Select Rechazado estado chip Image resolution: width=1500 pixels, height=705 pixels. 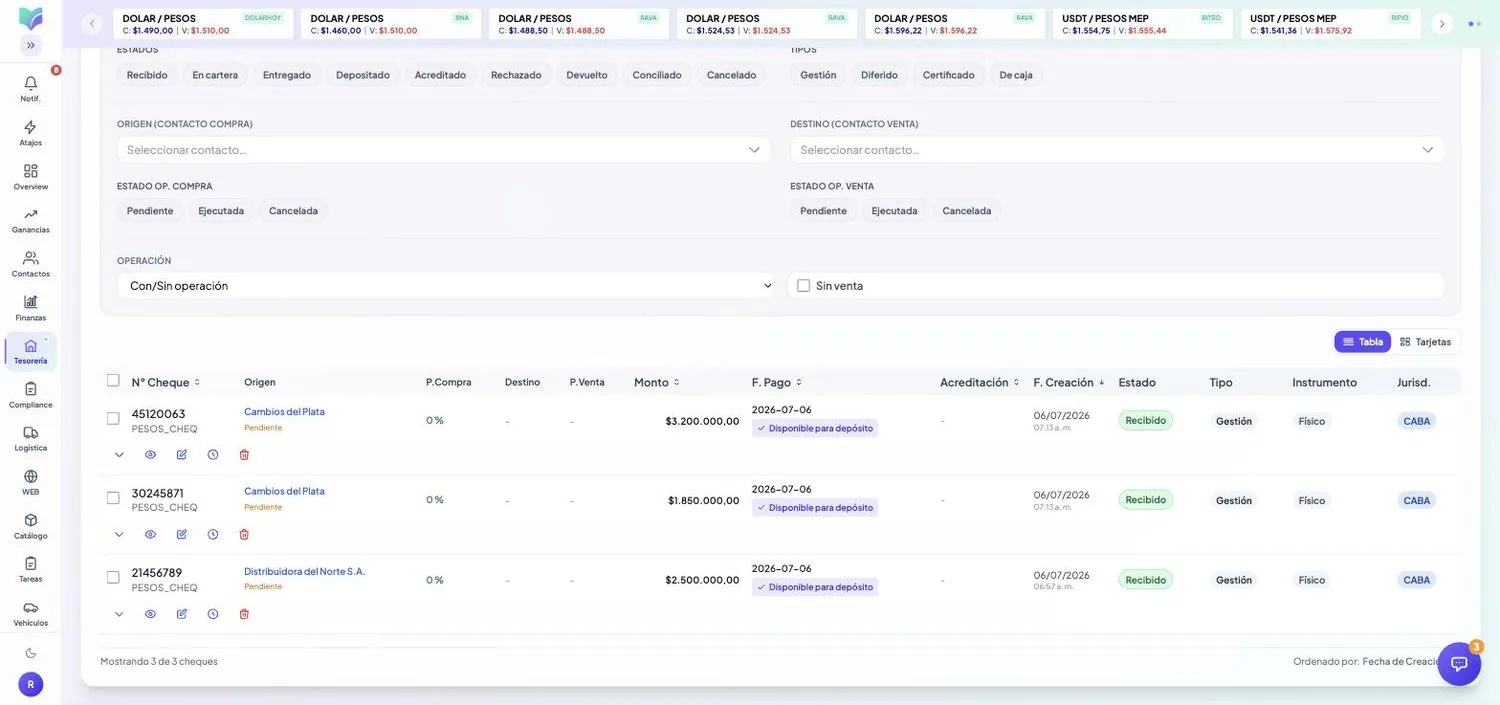click(516, 75)
